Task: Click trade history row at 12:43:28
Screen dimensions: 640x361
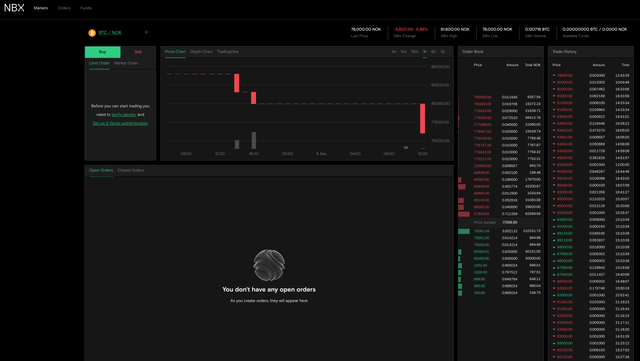Action: (591, 76)
